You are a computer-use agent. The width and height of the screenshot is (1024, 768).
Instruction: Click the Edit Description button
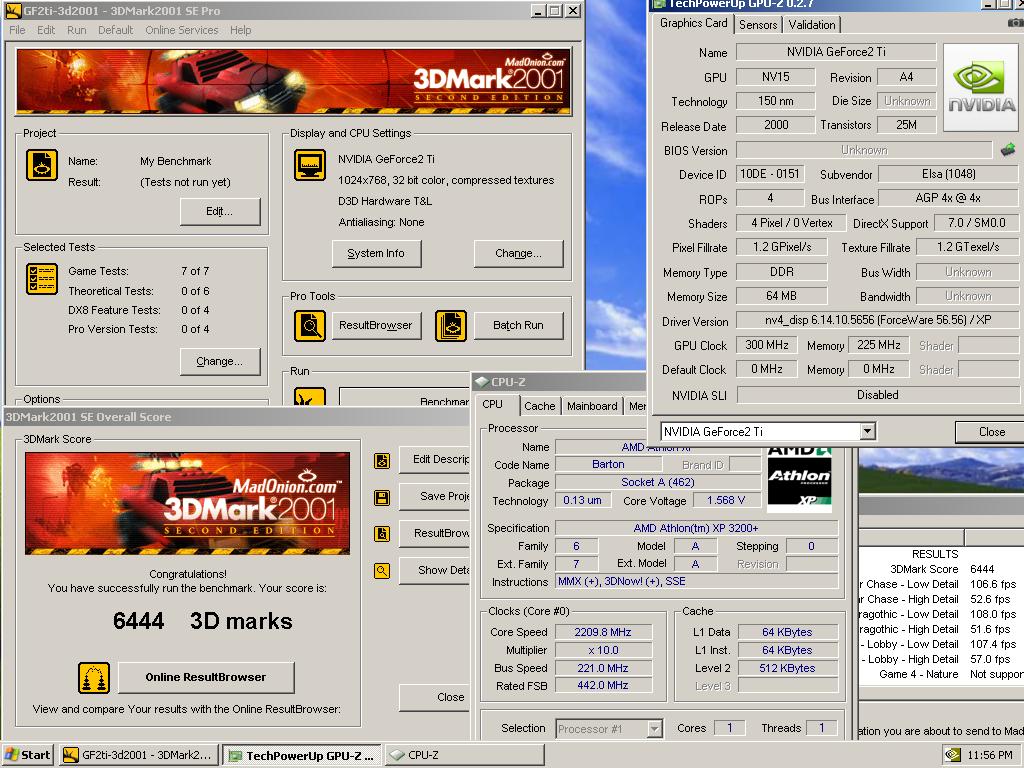(434, 459)
